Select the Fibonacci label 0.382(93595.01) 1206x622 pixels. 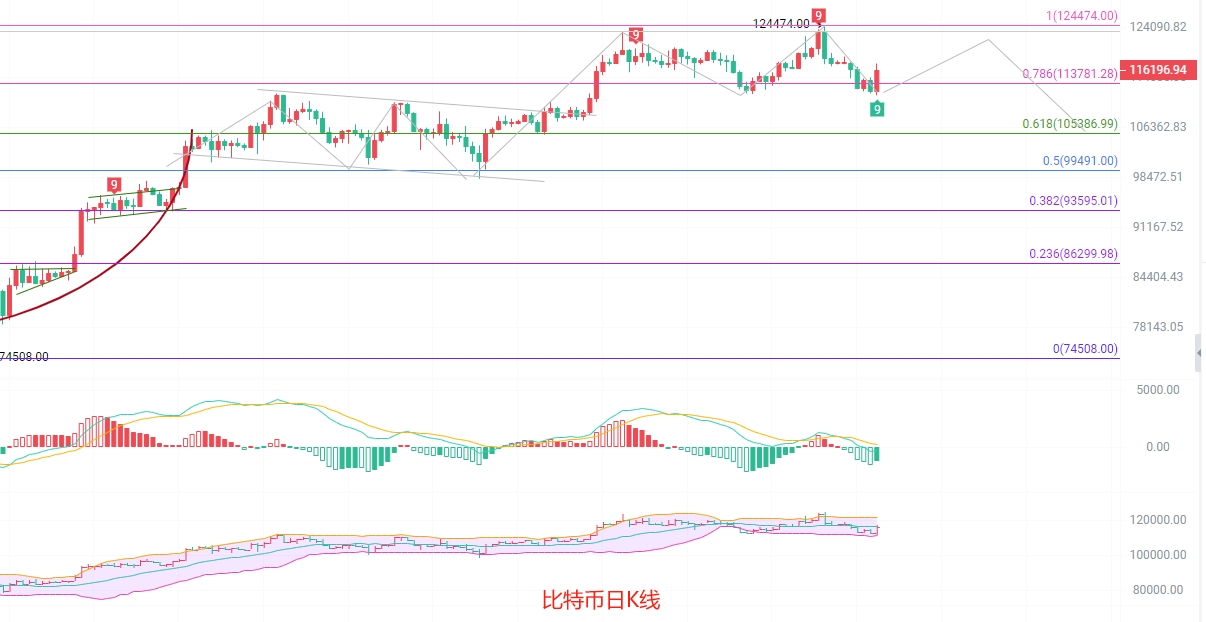1073,201
